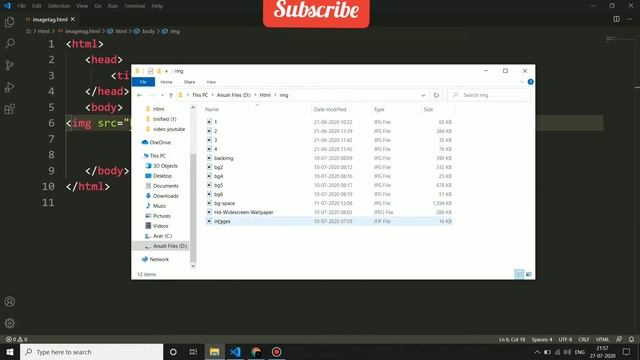Click Html in the address bar path
Image resolution: width=640 pixels, height=360 pixels.
point(265,95)
